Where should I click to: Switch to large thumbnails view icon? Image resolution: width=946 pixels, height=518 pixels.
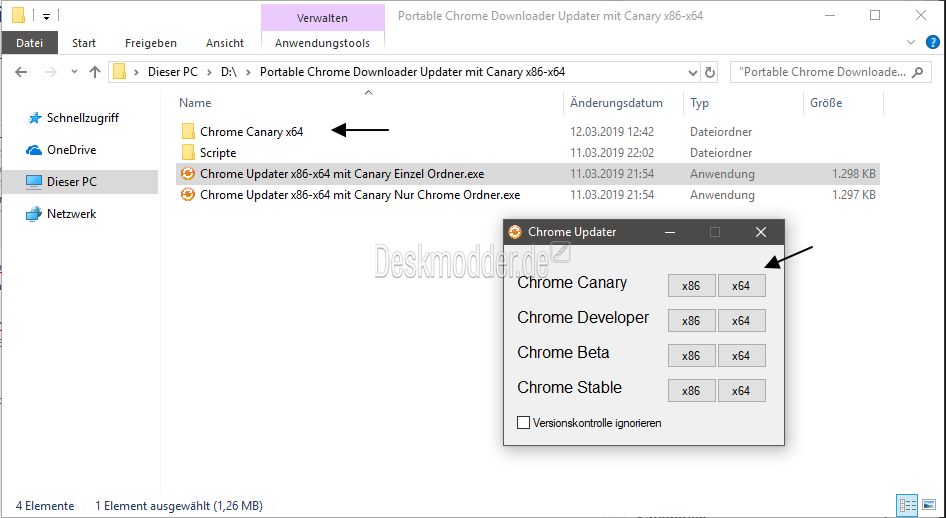tap(930, 505)
